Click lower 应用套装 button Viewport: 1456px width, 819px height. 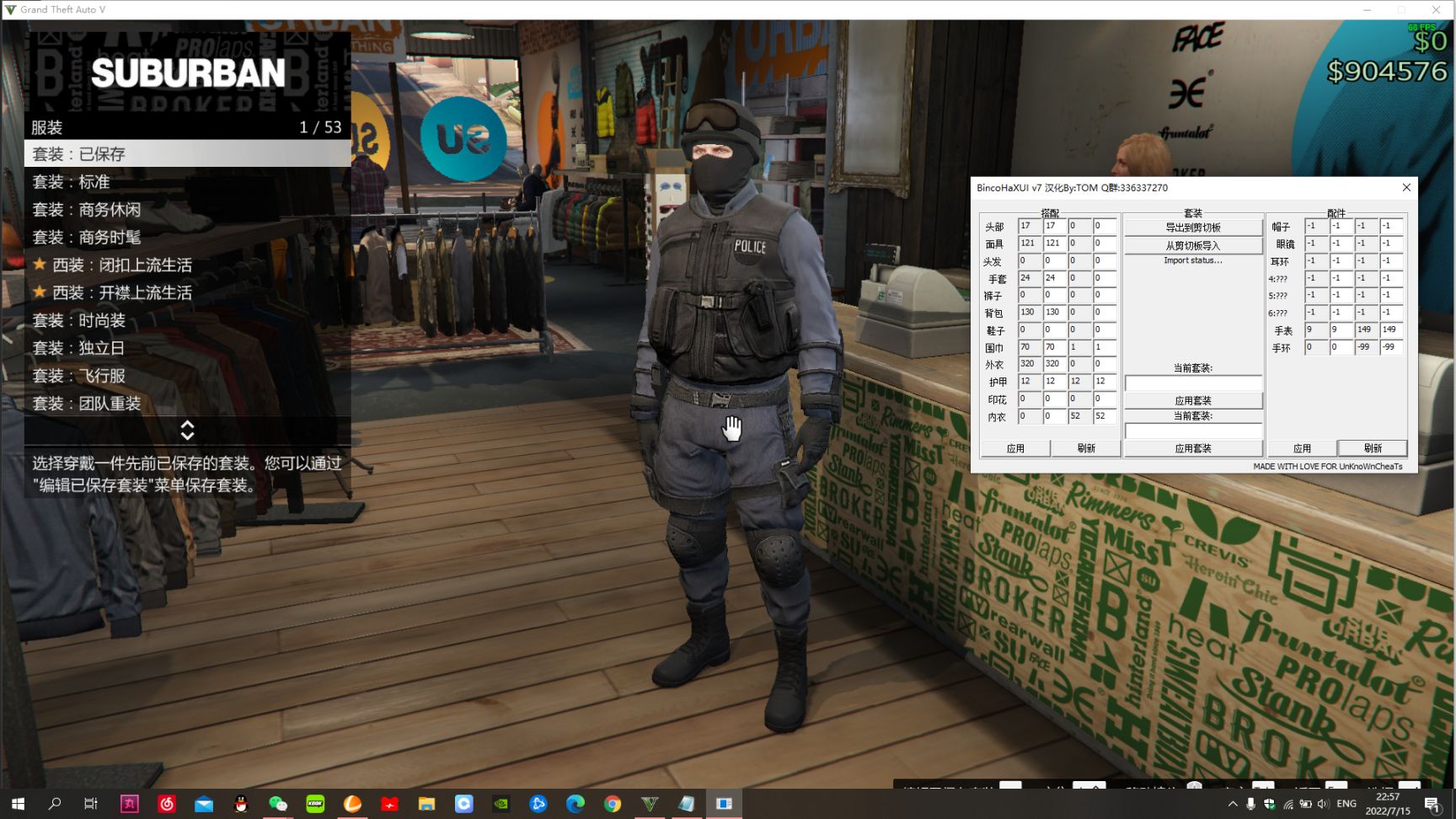point(1192,448)
